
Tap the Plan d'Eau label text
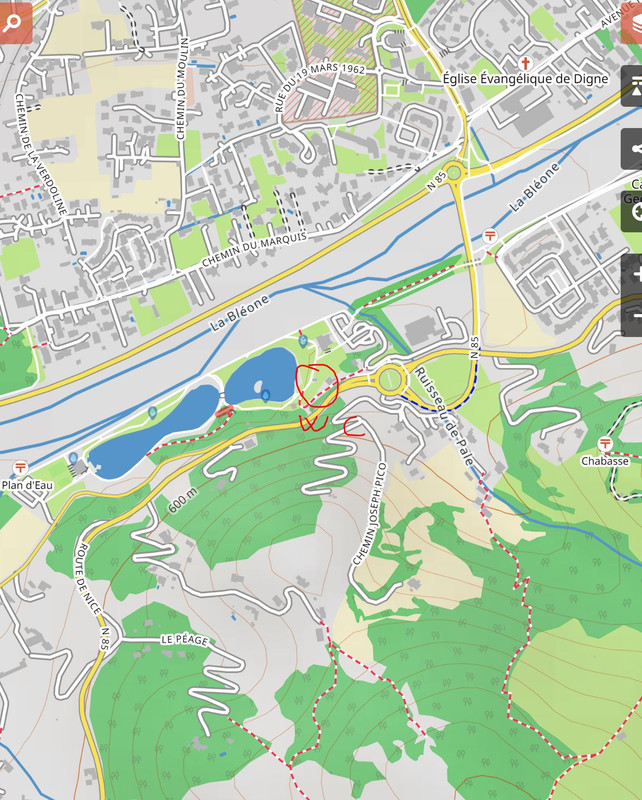pyautogui.click(x=27, y=485)
